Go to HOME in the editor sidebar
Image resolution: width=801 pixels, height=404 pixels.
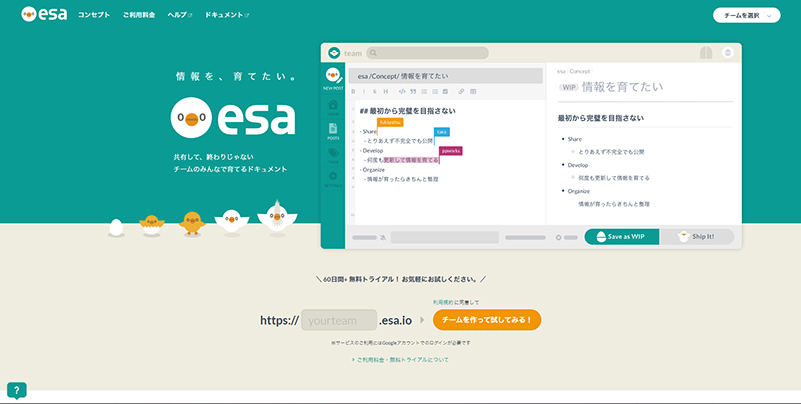pos(333,107)
